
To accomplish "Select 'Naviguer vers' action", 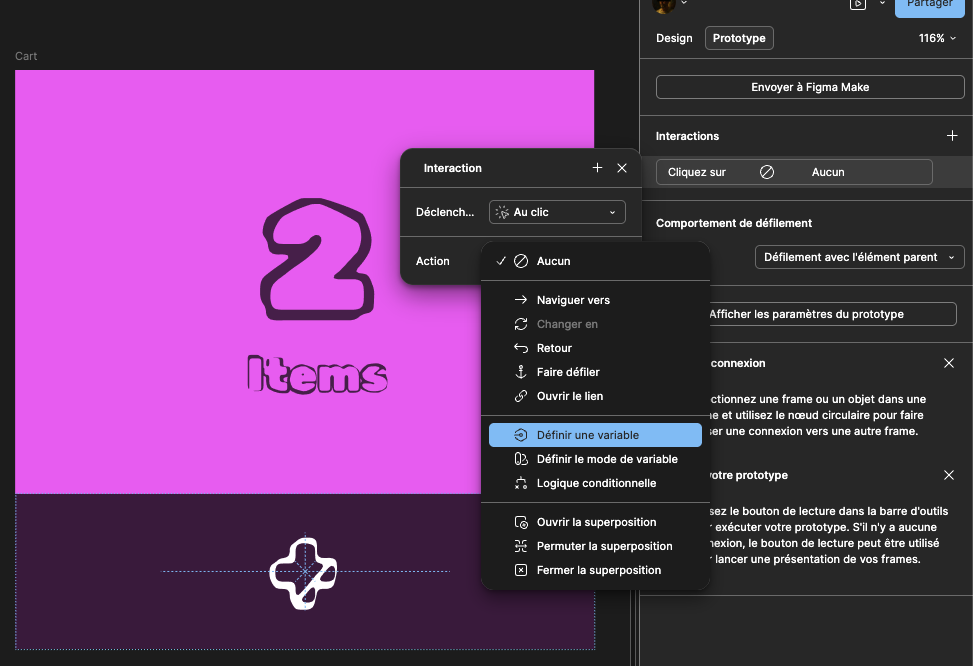I will [x=572, y=300].
